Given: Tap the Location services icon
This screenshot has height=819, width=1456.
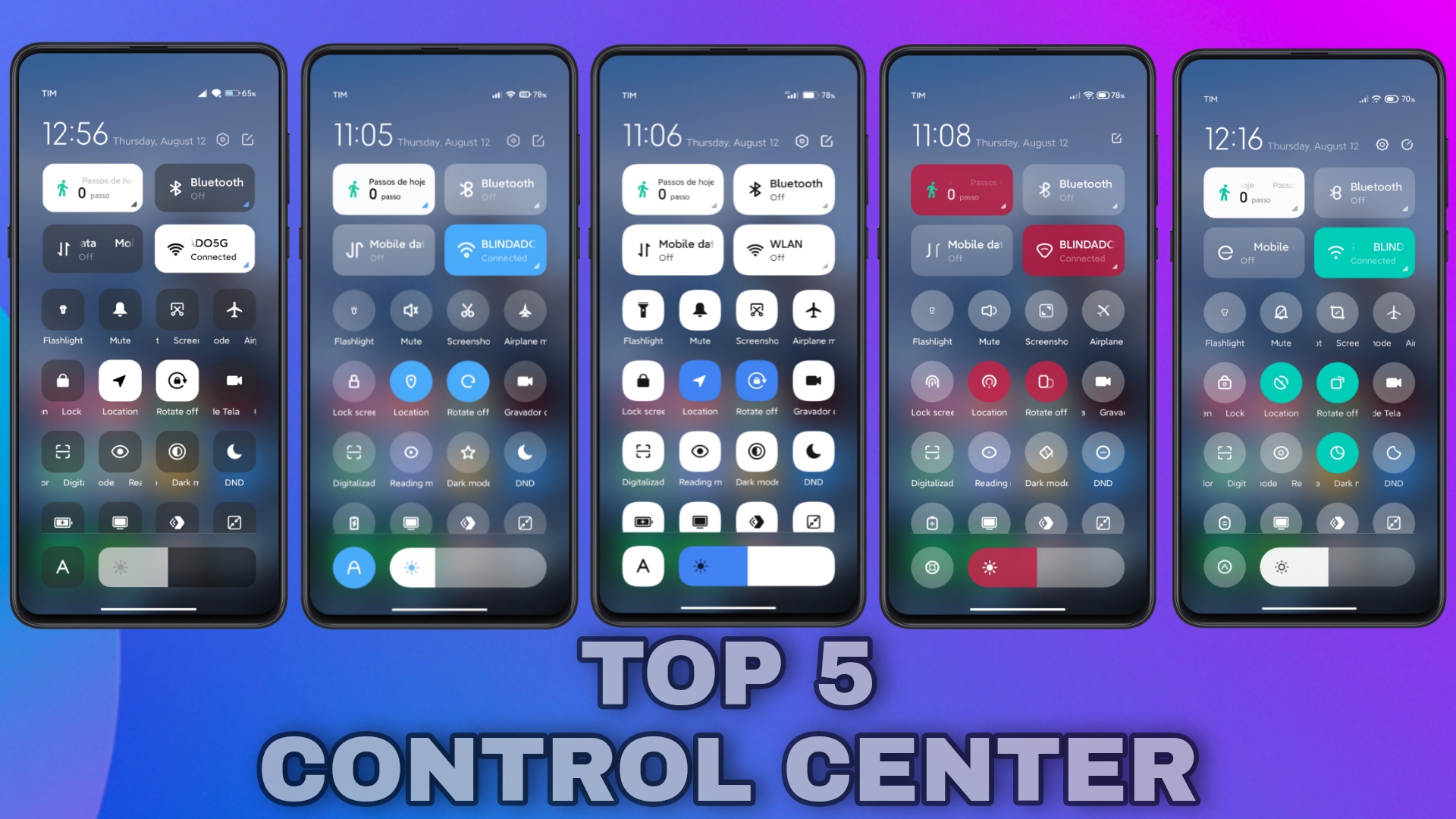Looking at the screenshot, I should [120, 386].
